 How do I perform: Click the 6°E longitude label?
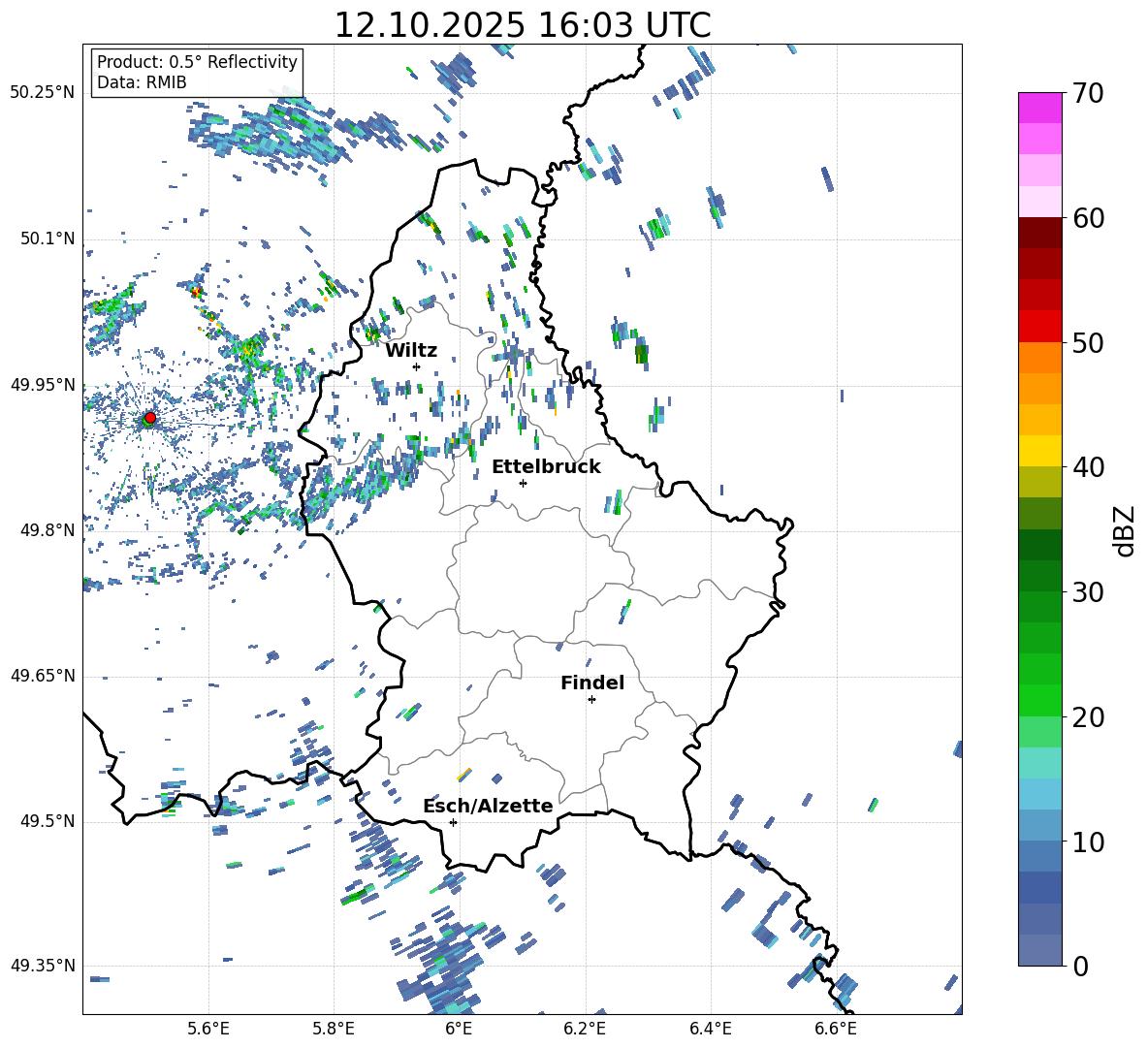(459, 1029)
